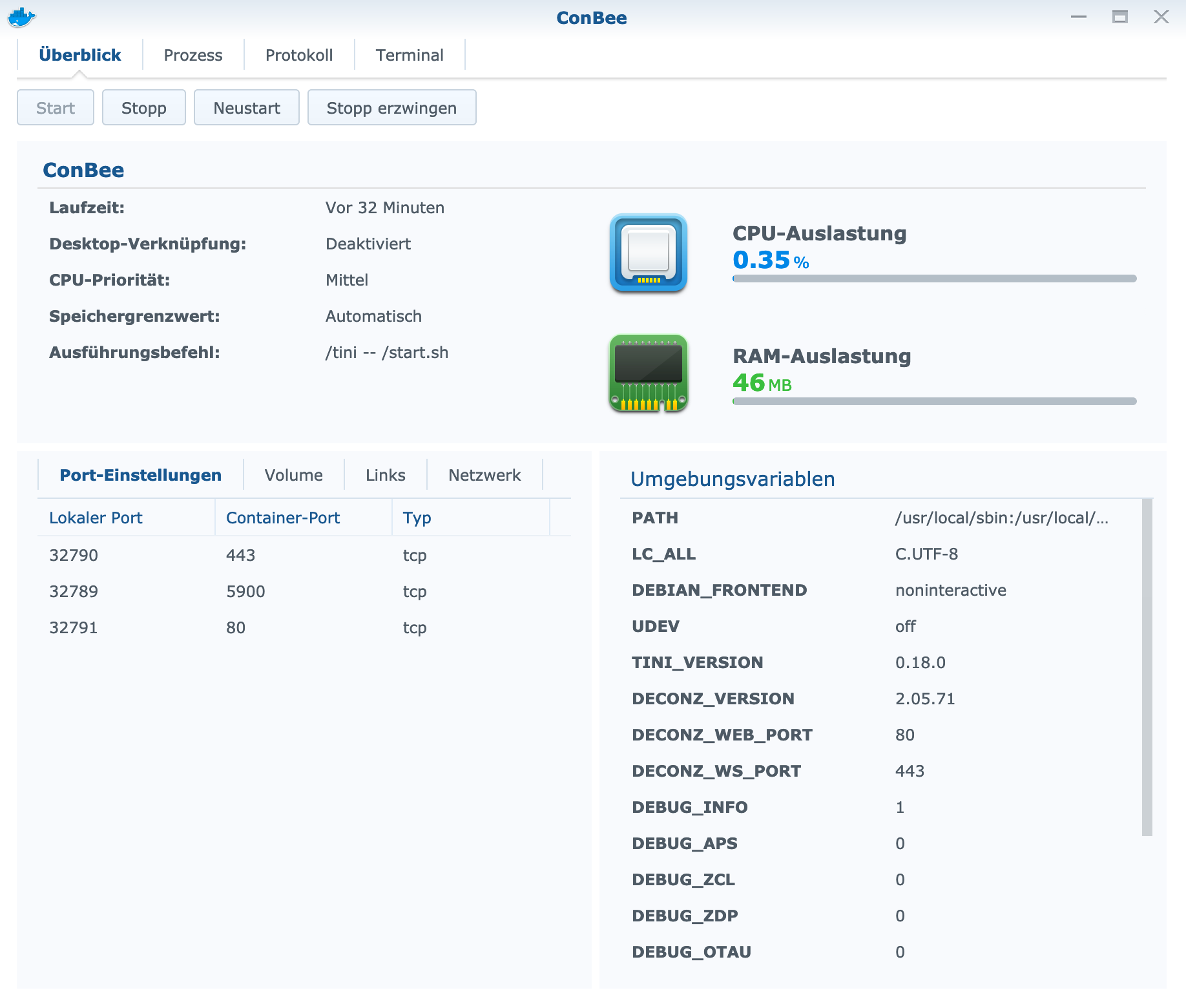Select the DEBUG_INFO variable
Screen dimensions: 1186x1008
coord(881,807)
